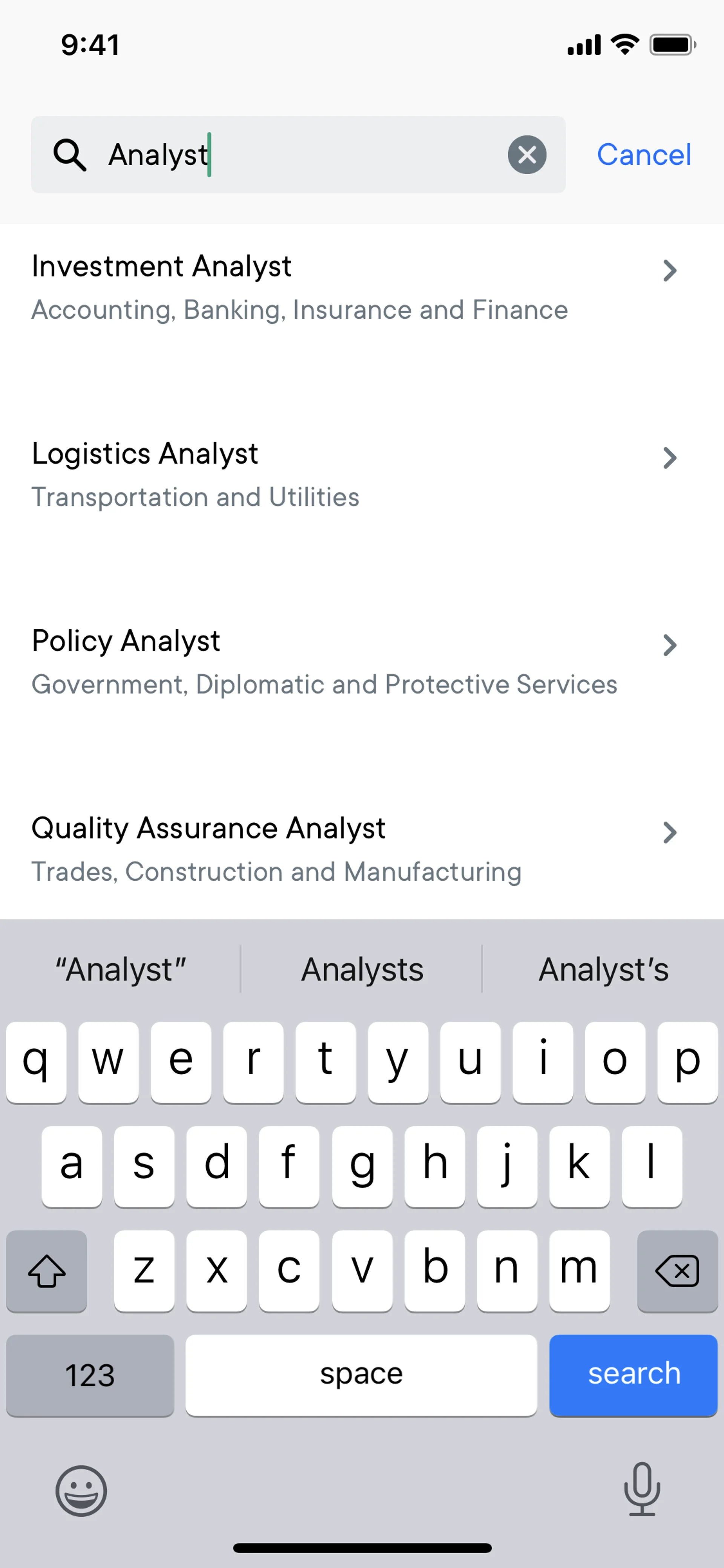The height and width of the screenshot is (1568, 724).
Task: Tap the emoji keyboard icon
Action: 81,1490
